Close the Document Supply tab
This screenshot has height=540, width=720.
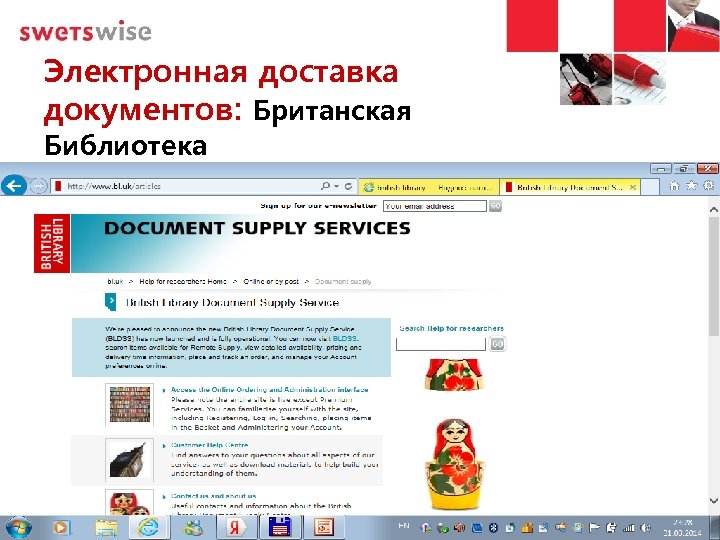click(x=633, y=187)
